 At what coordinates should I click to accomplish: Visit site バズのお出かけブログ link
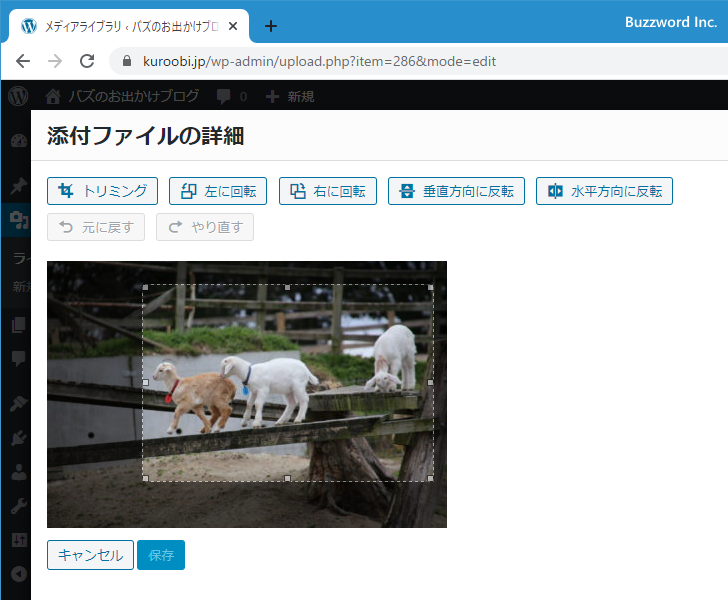tap(122, 96)
